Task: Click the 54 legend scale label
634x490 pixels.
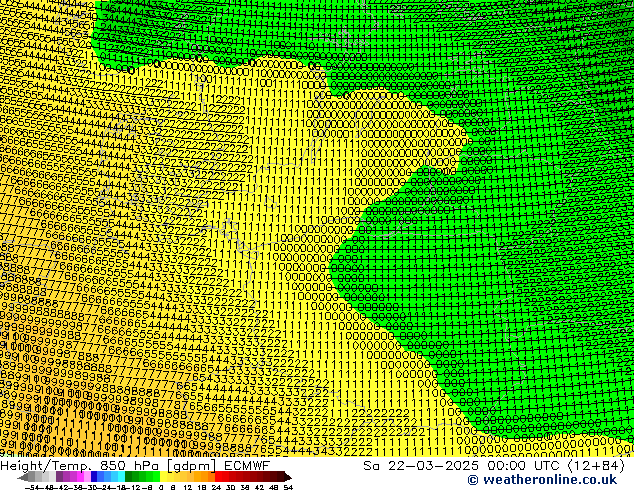Action: 288,487
